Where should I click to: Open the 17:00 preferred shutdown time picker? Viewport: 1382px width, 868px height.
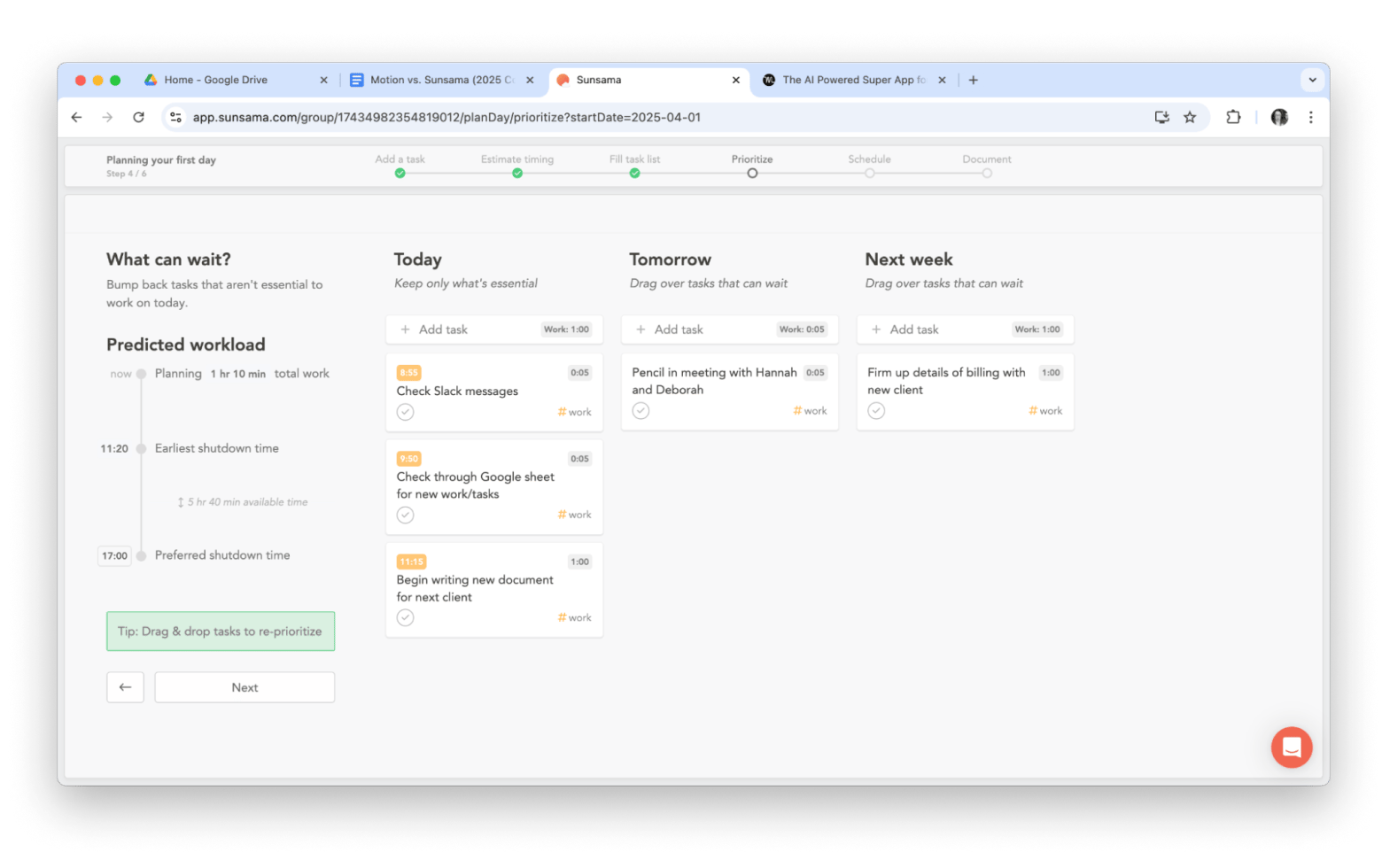114,556
